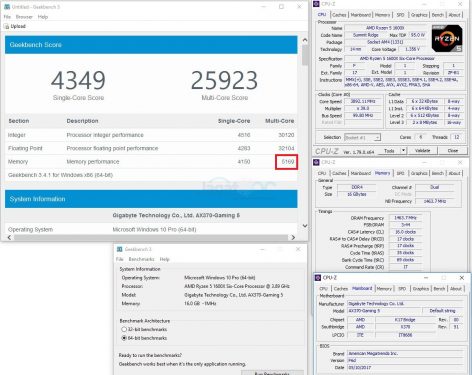The width and height of the screenshot is (472, 375).
Task: Click the System Information section header
Action: pyautogui.click(x=151, y=199)
